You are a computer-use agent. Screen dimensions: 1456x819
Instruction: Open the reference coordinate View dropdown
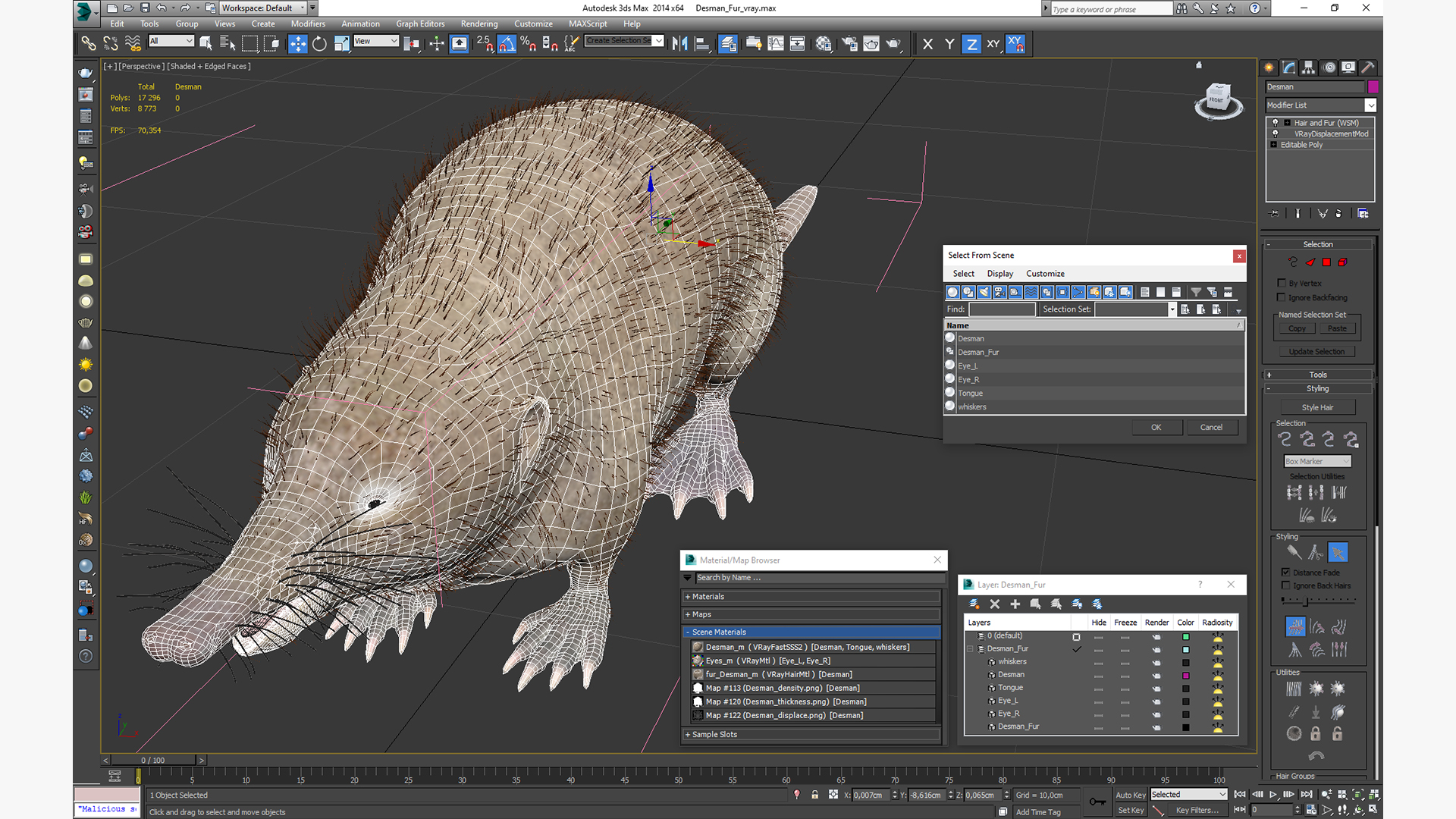click(376, 41)
